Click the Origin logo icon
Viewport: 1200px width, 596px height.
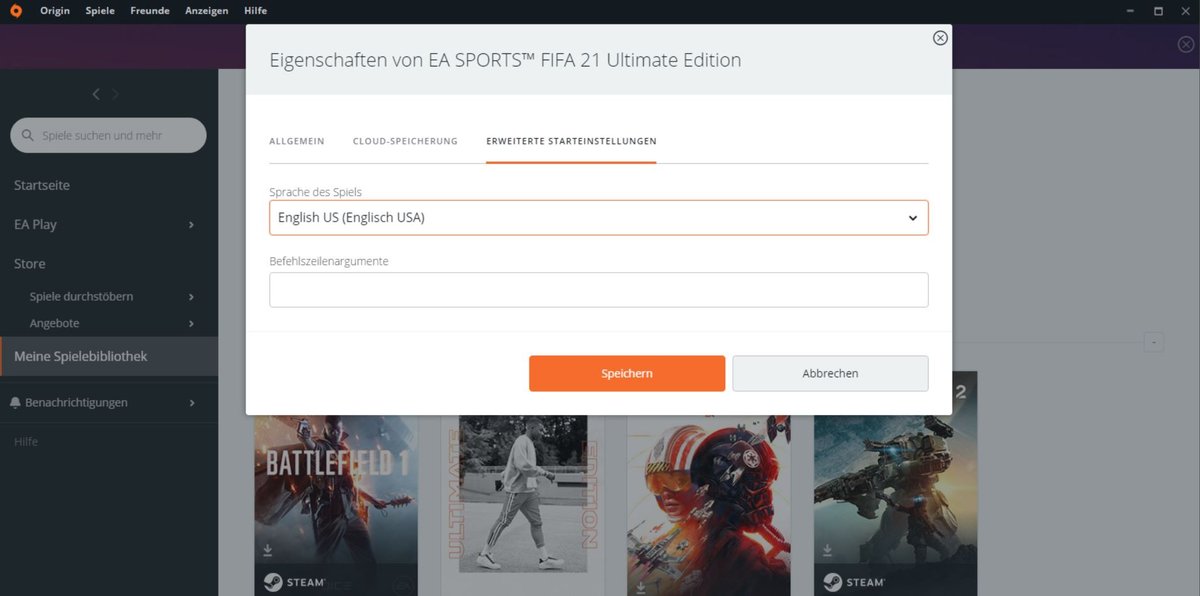[15, 11]
